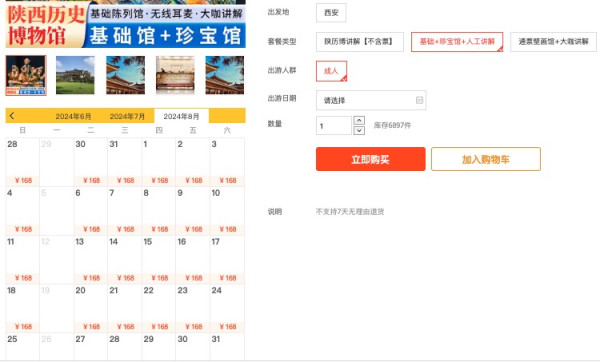Select the third thumbnail with temple roof
The image size is (600, 362).
125,75
